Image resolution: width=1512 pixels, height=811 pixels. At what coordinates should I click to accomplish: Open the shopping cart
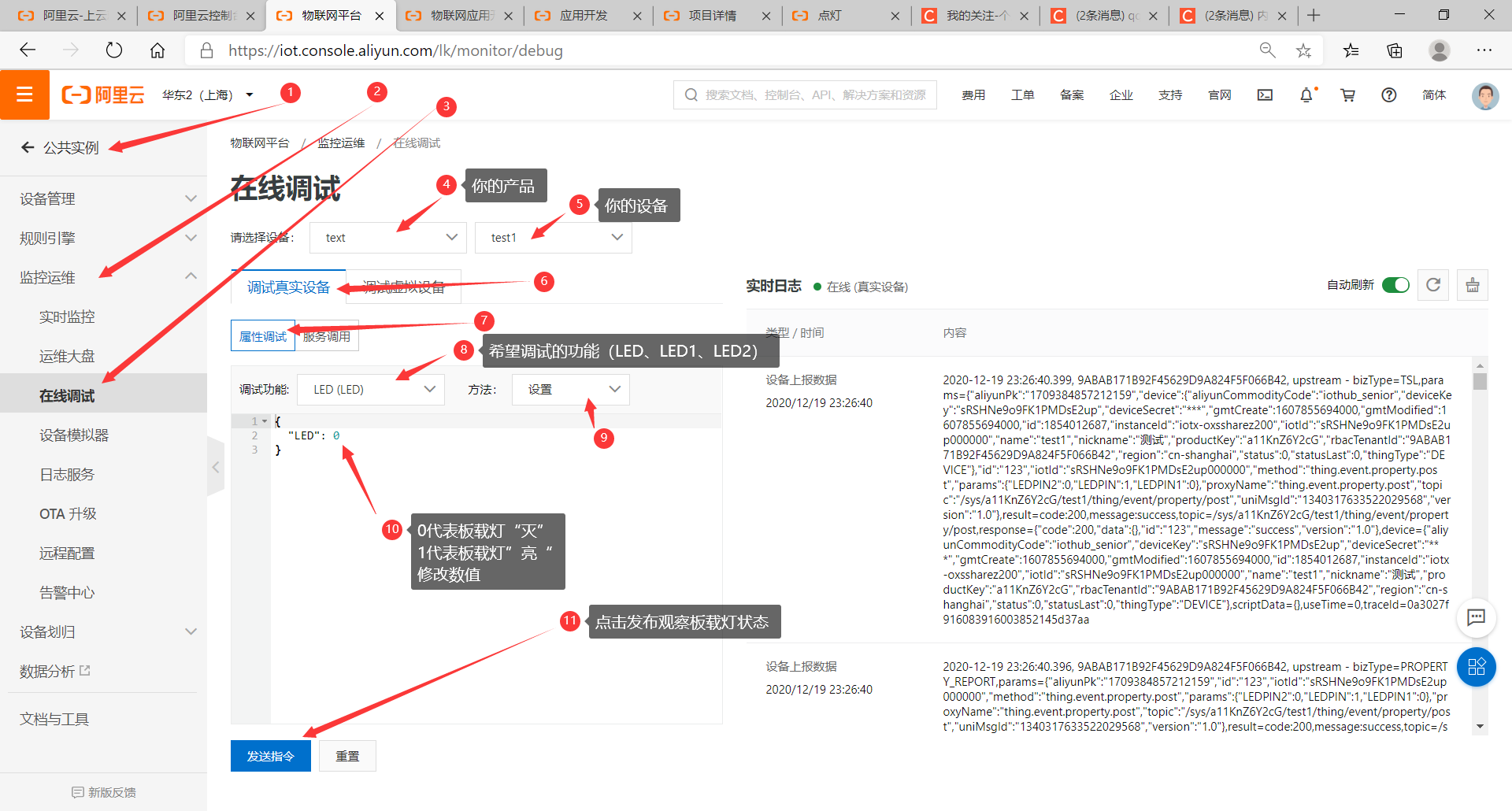point(1348,94)
